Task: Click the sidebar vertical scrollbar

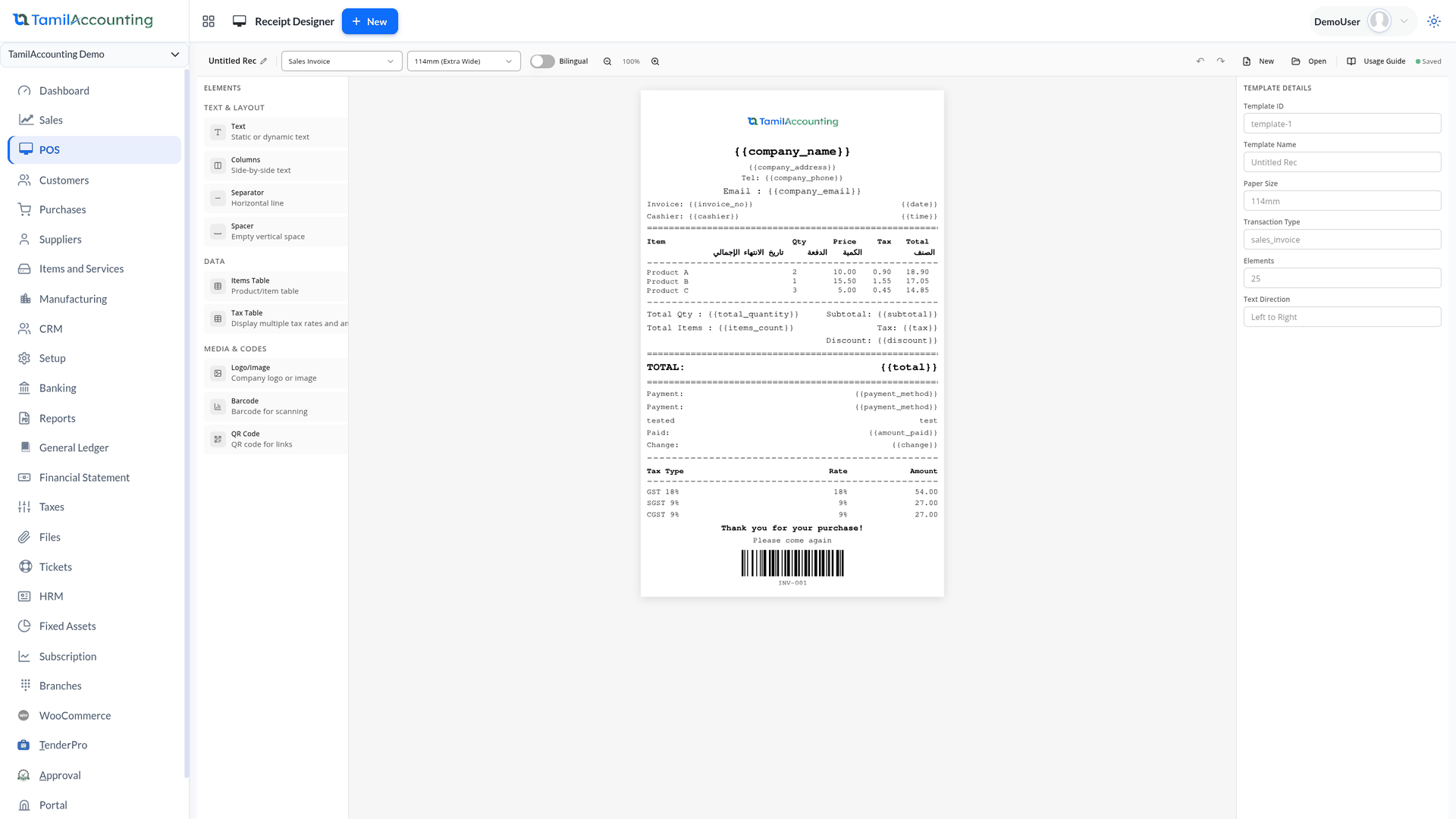Action: pyautogui.click(x=187, y=423)
